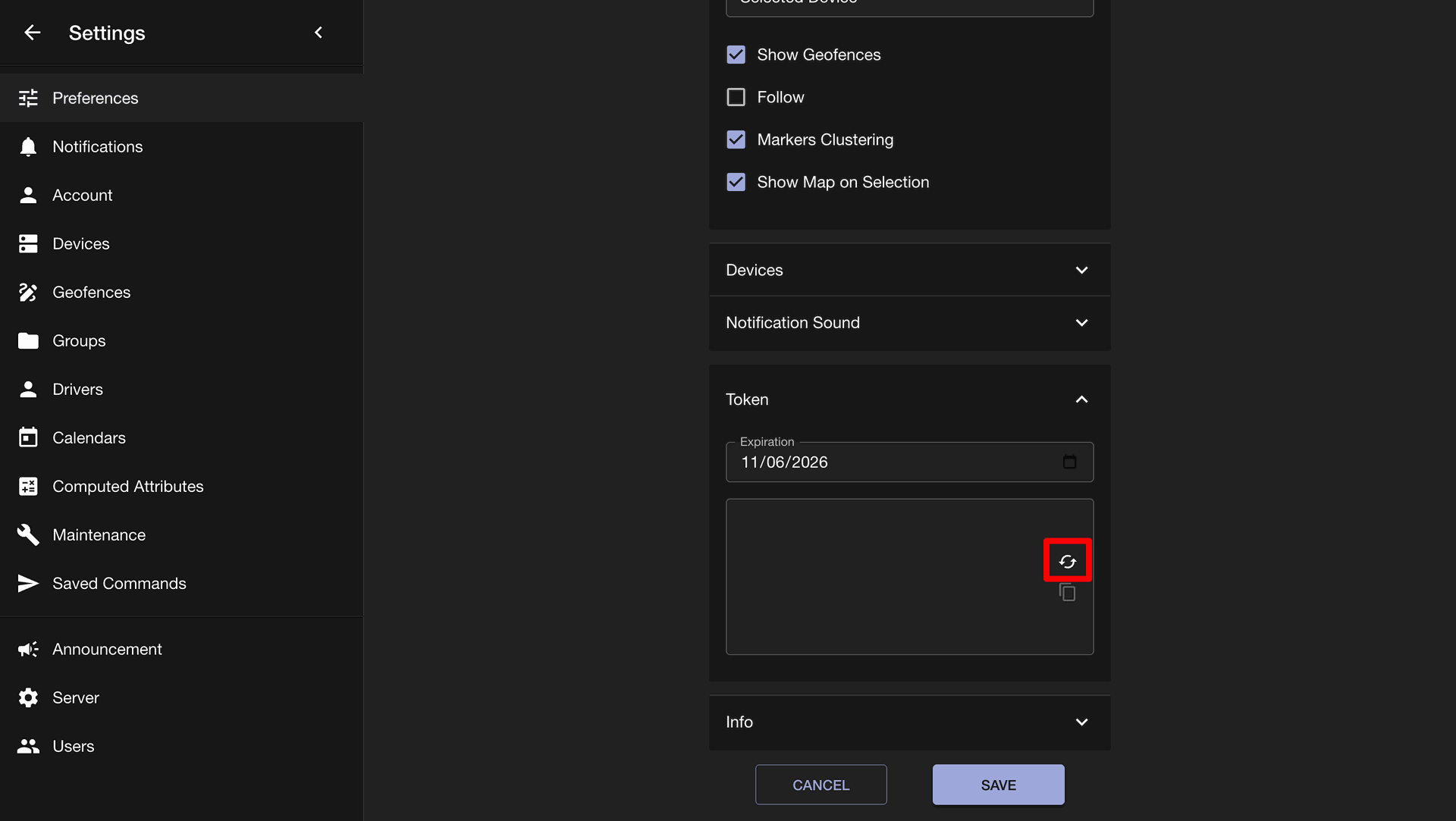This screenshot has height=821, width=1456.
Task: Open the Geofences menu item
Action: [x=181, y=292]
